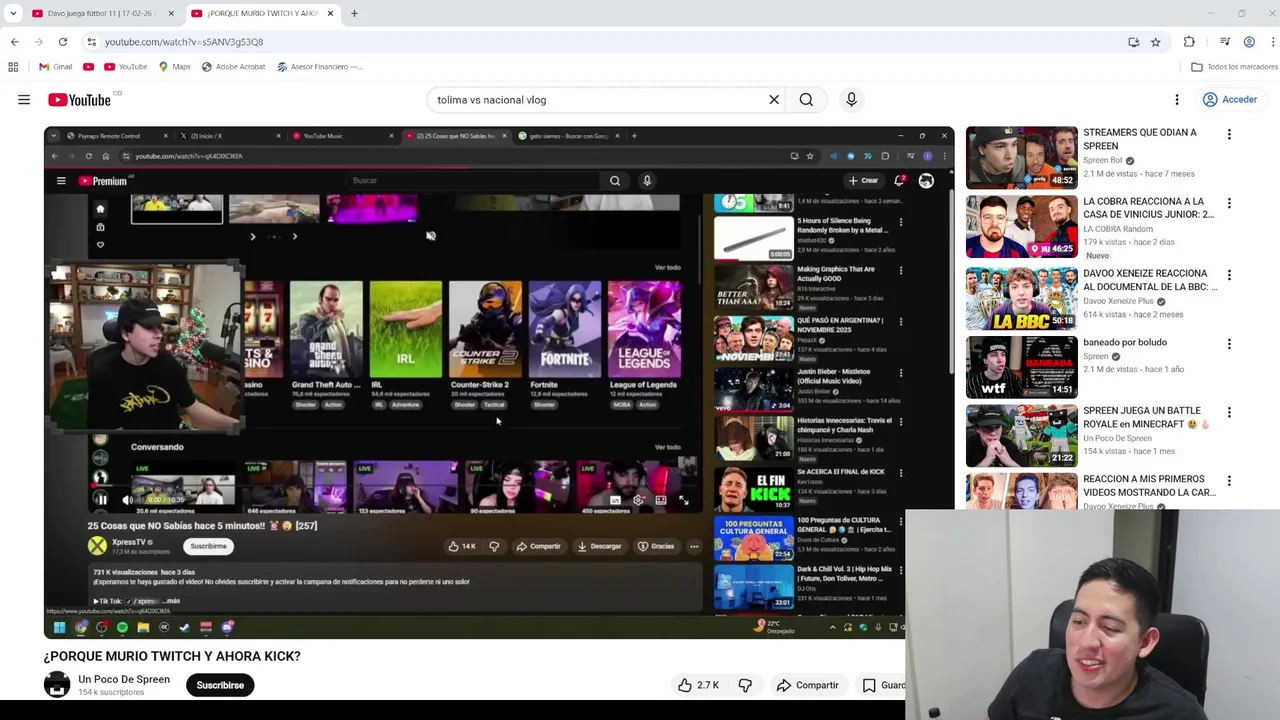The image size is (1280, 720).
Task: Go back one page
Action: (x=14, y=42)
